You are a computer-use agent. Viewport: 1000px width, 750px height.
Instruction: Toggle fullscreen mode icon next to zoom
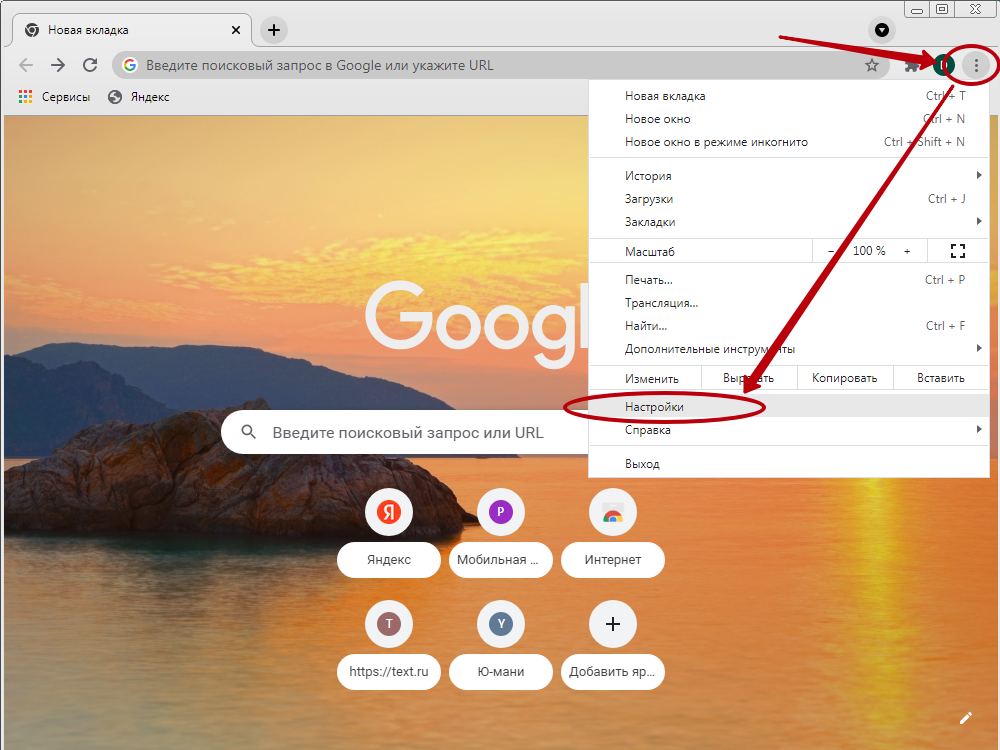click(957, 251)
